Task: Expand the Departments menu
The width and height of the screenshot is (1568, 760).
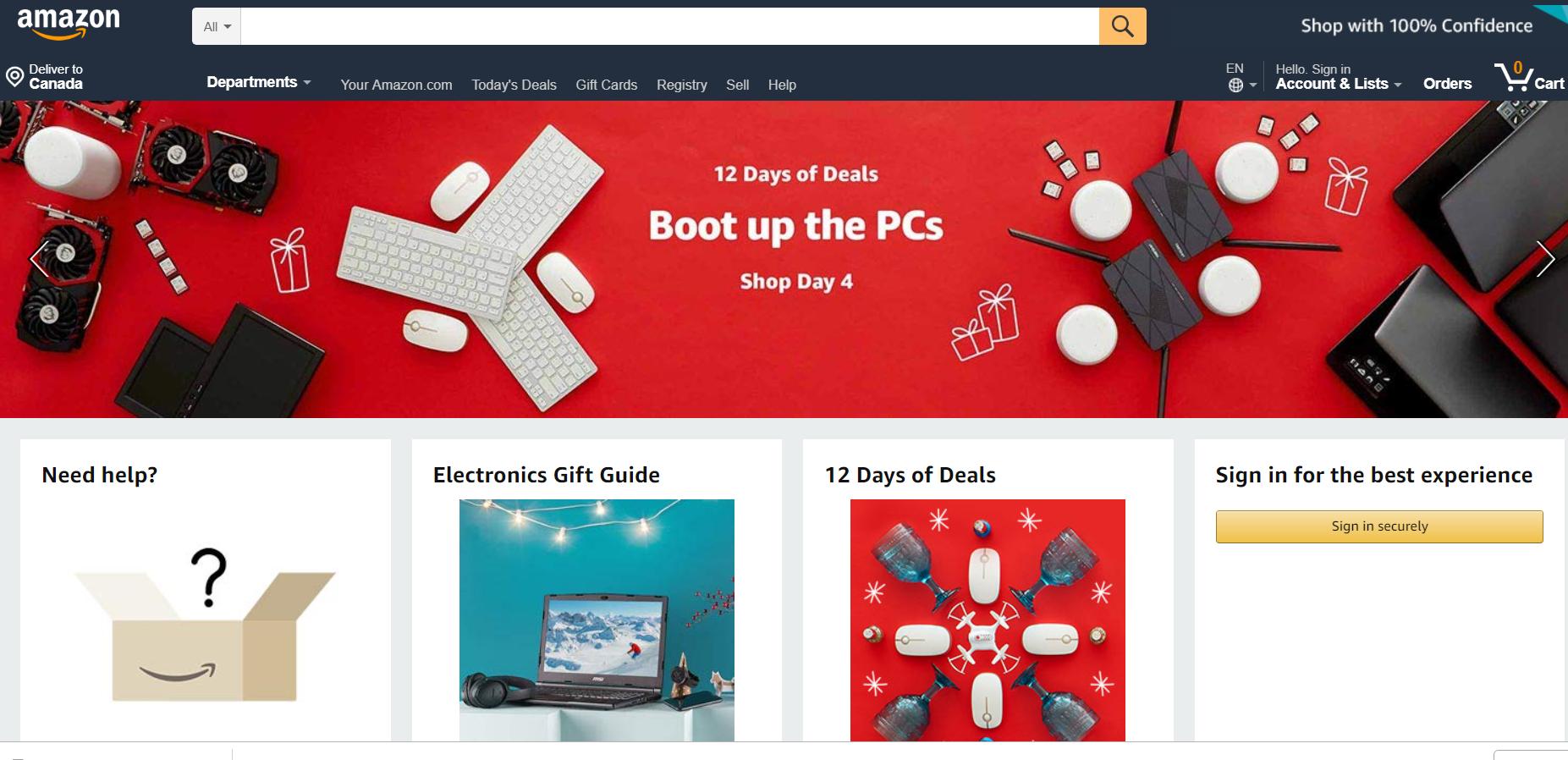Action: tap(259, 82)
